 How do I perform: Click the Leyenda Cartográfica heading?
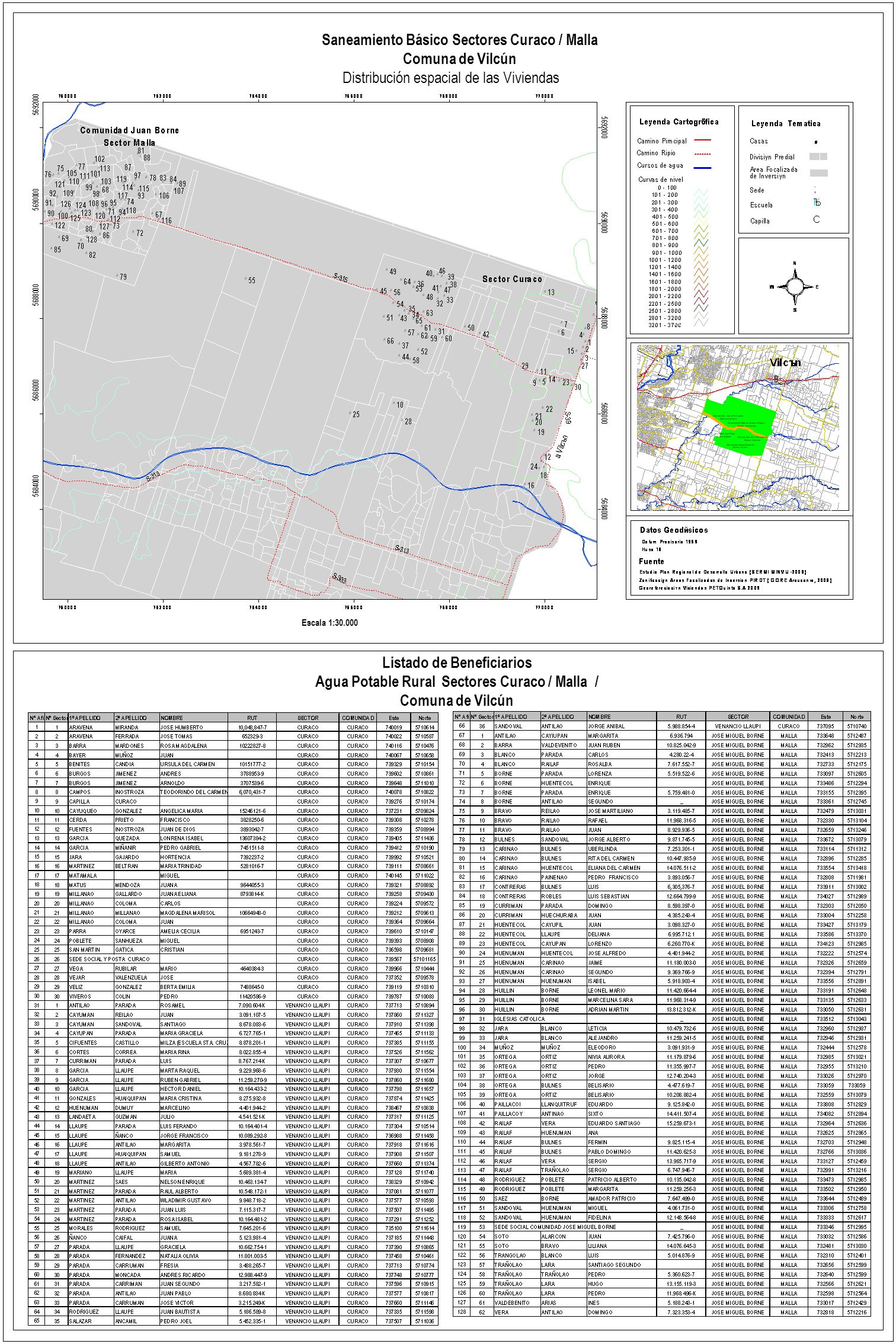pos(679,122)
